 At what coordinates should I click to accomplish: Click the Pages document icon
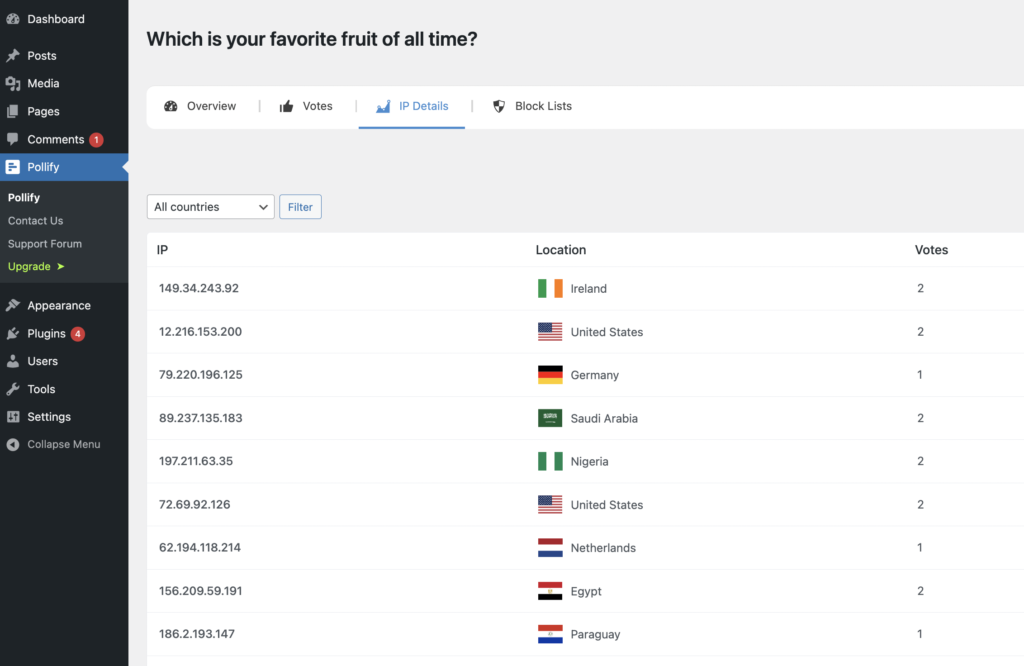pyautogui.click(x=13, y=112)
